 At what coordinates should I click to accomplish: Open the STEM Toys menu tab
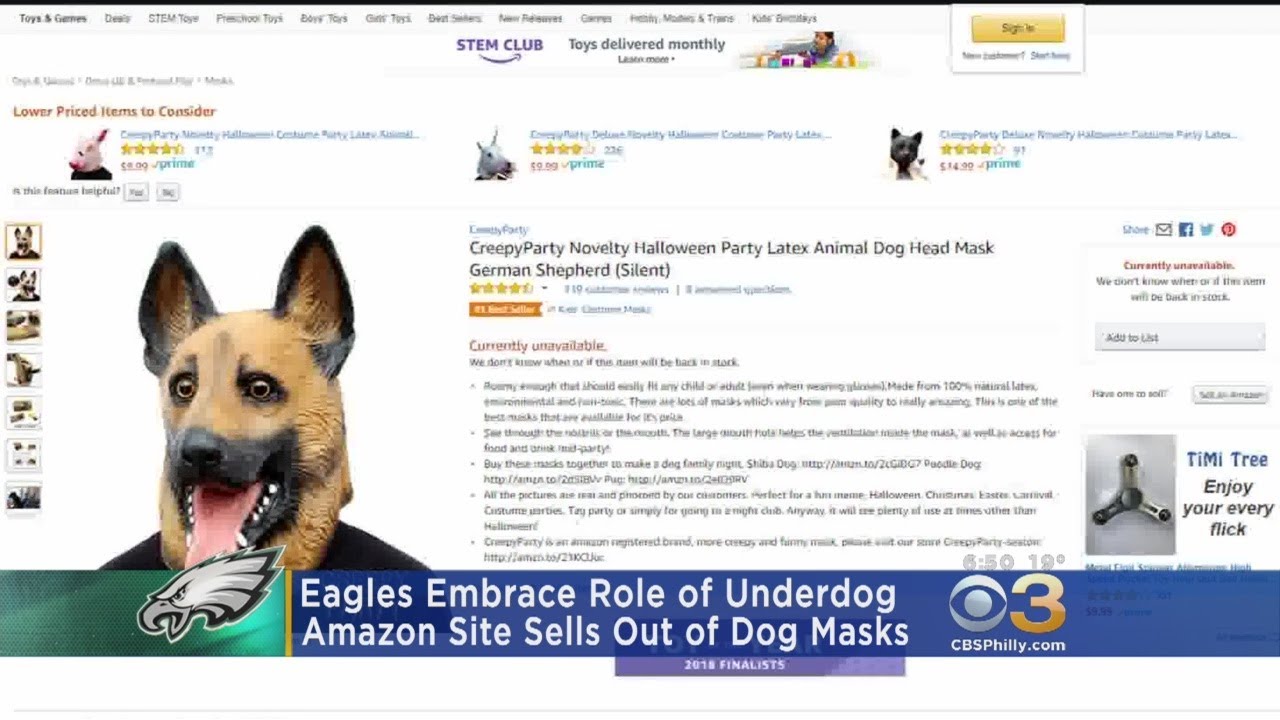coord(173,18)
